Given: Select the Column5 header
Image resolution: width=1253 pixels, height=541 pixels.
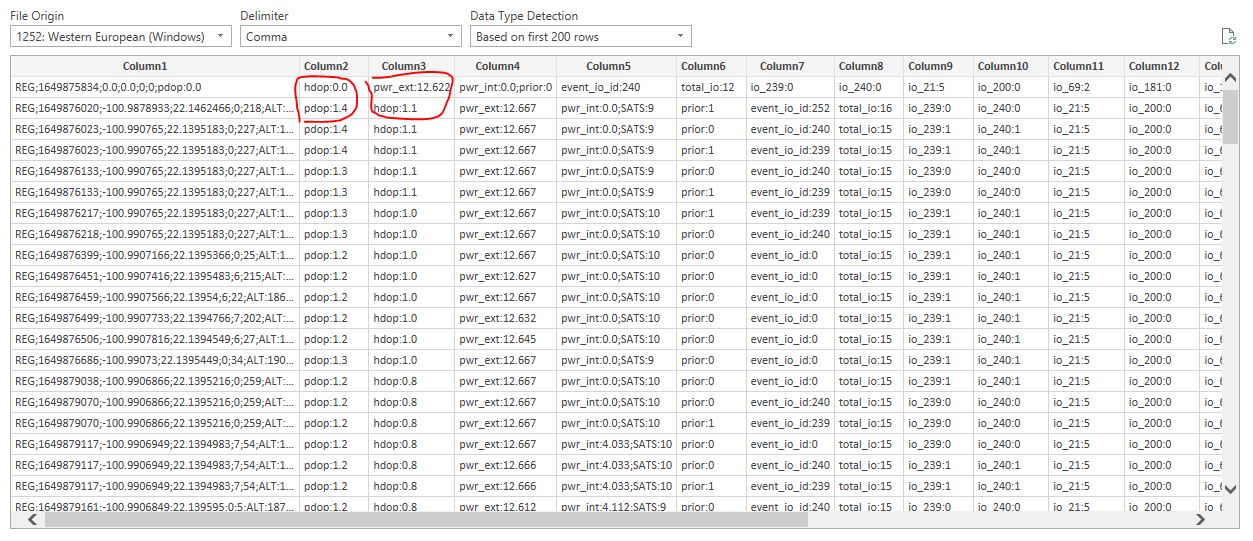Looking at the screenshot, I should tap(608, 66).
